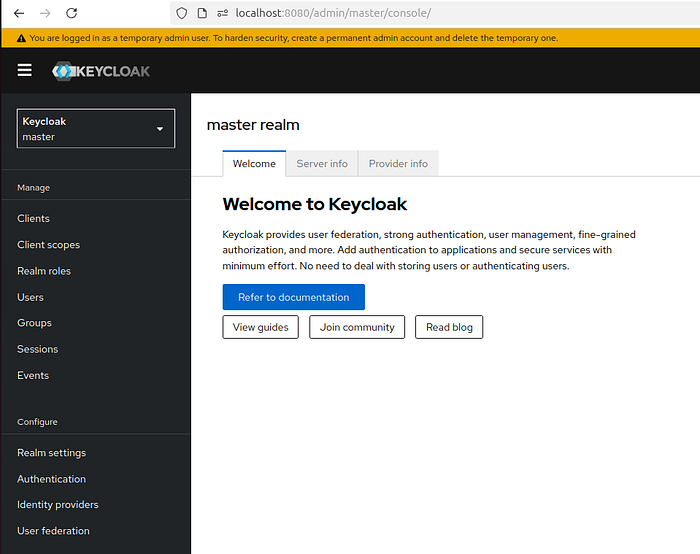Image resolution: width=700 pixels, height=554 pixels.
Task: Click the 'Manage' section label
Action: pyautogui.click(x=33, y=188)
